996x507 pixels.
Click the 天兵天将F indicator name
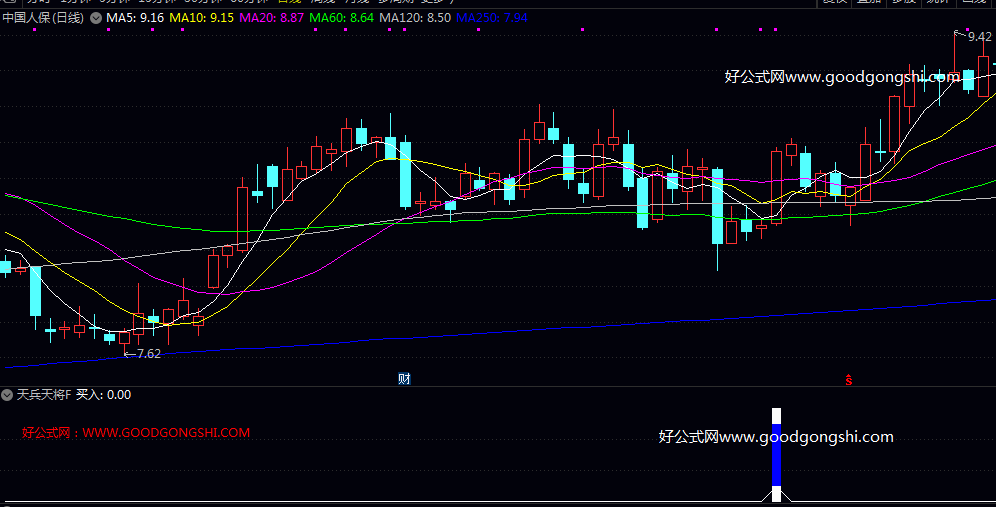44,395
